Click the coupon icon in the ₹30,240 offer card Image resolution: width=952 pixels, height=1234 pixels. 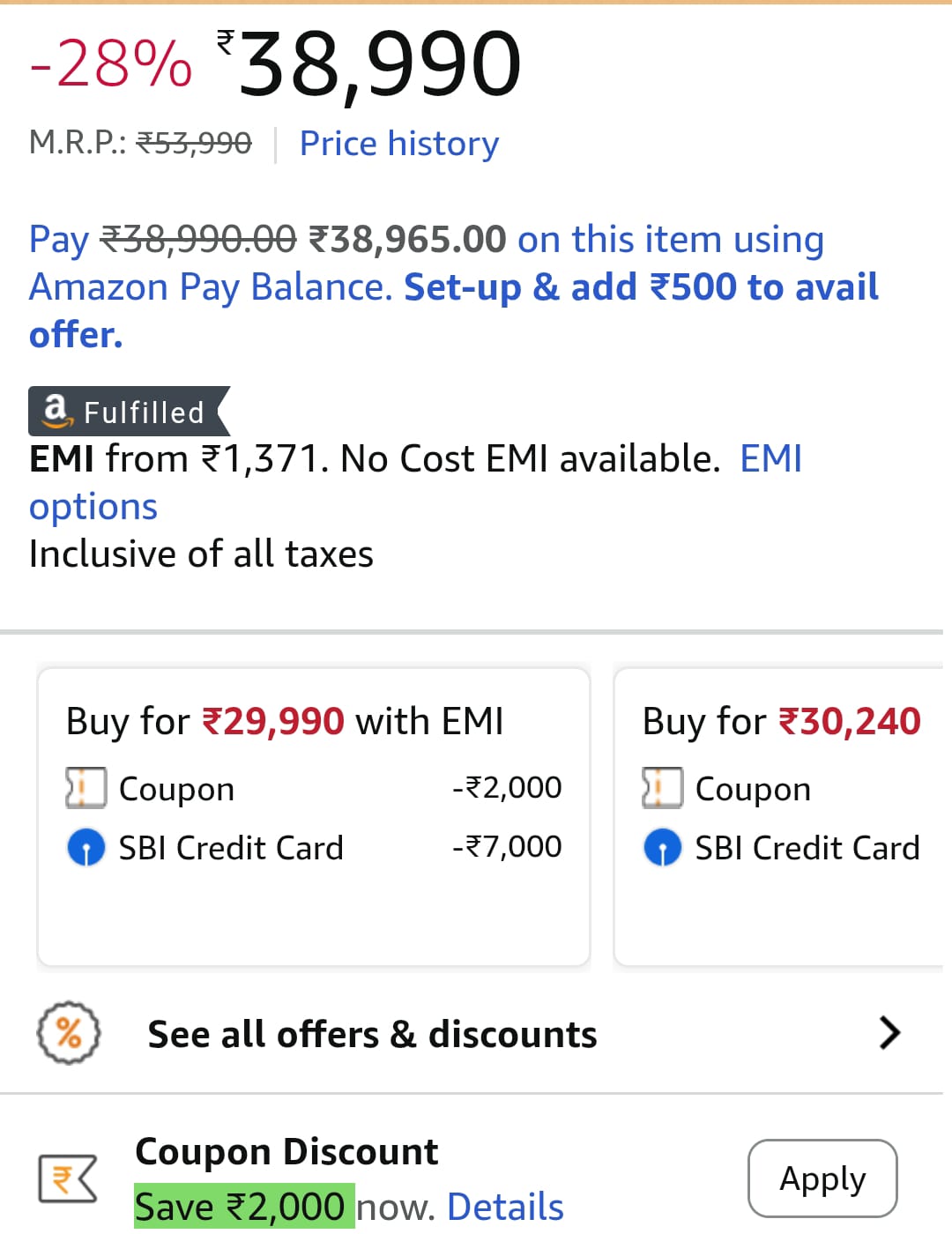663,787
